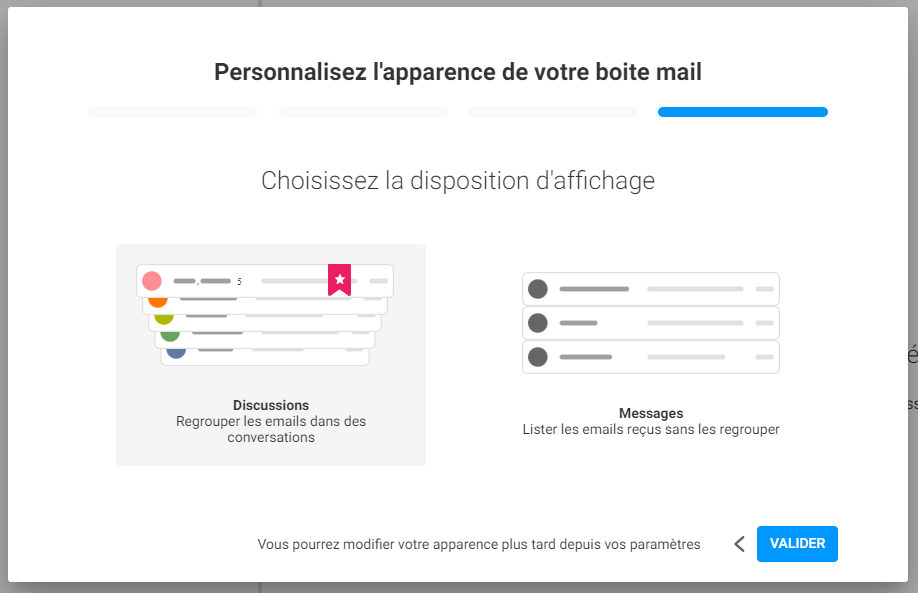The width and height of the screenshot is (918, 593).
Task: Click the Discussions label text
Action: click(x=270, y=405)
